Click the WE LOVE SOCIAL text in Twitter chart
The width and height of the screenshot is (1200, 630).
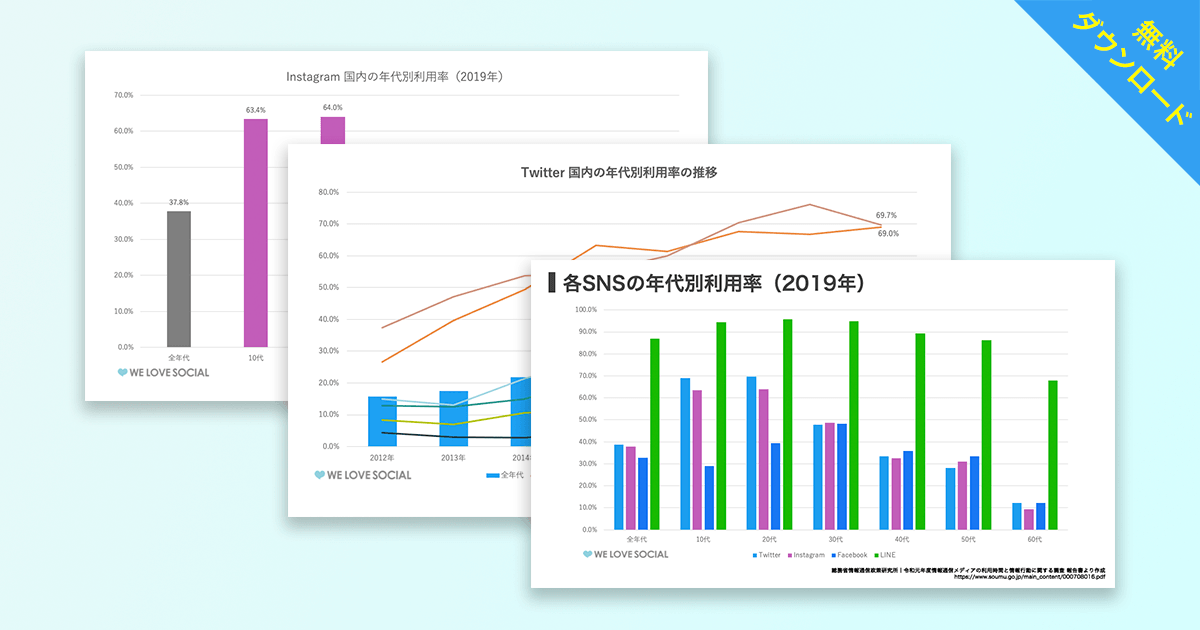370,475
